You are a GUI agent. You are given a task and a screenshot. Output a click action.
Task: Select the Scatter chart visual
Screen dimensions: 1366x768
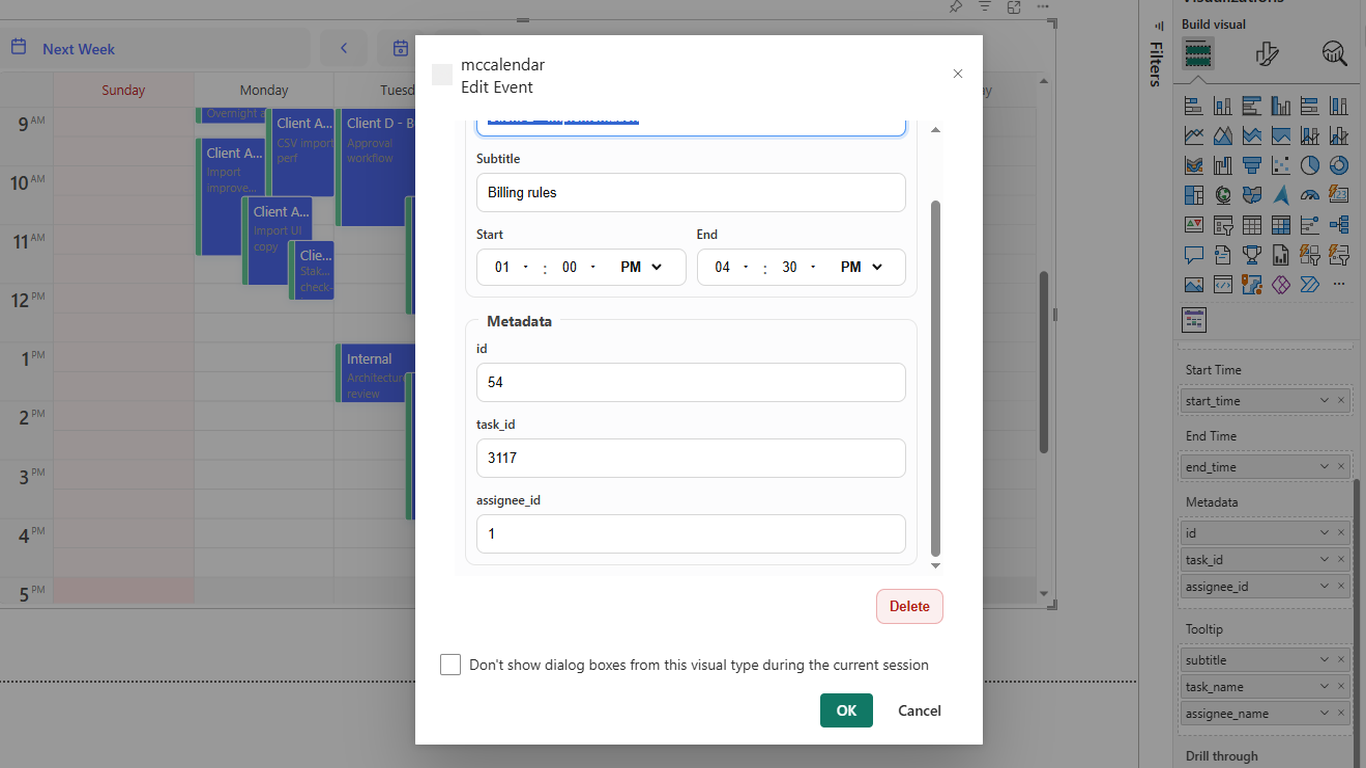(1281, 164)
